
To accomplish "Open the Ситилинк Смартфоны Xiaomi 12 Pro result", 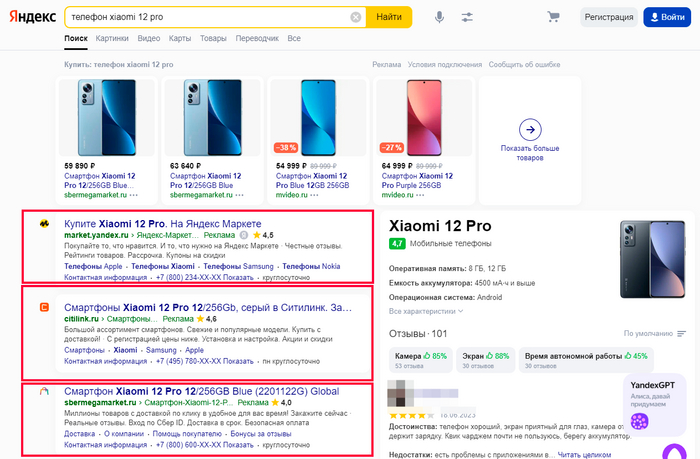I will (208, 308).
